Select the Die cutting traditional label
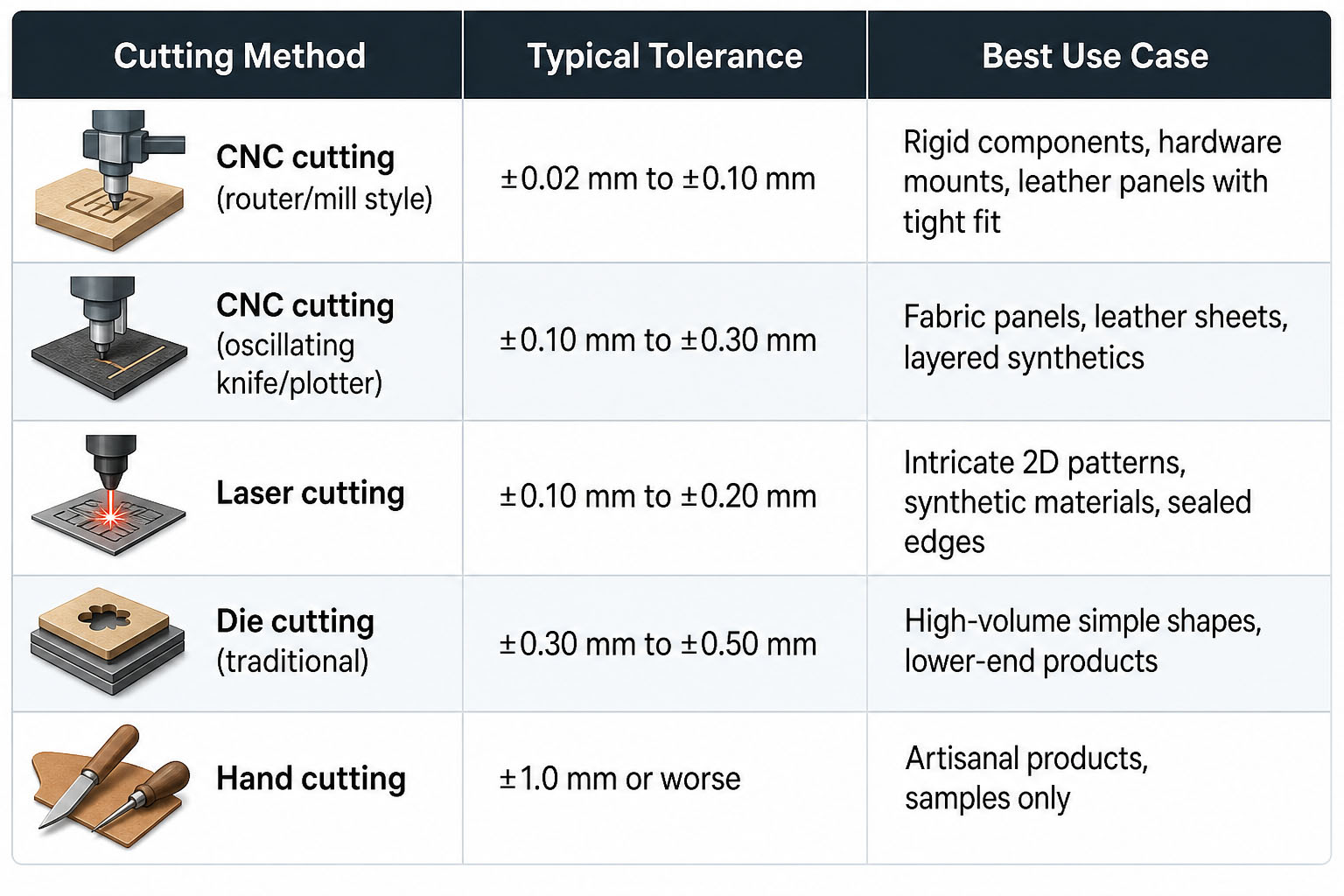The height and width of the screenshot is (896, 1344). (295, 640)
